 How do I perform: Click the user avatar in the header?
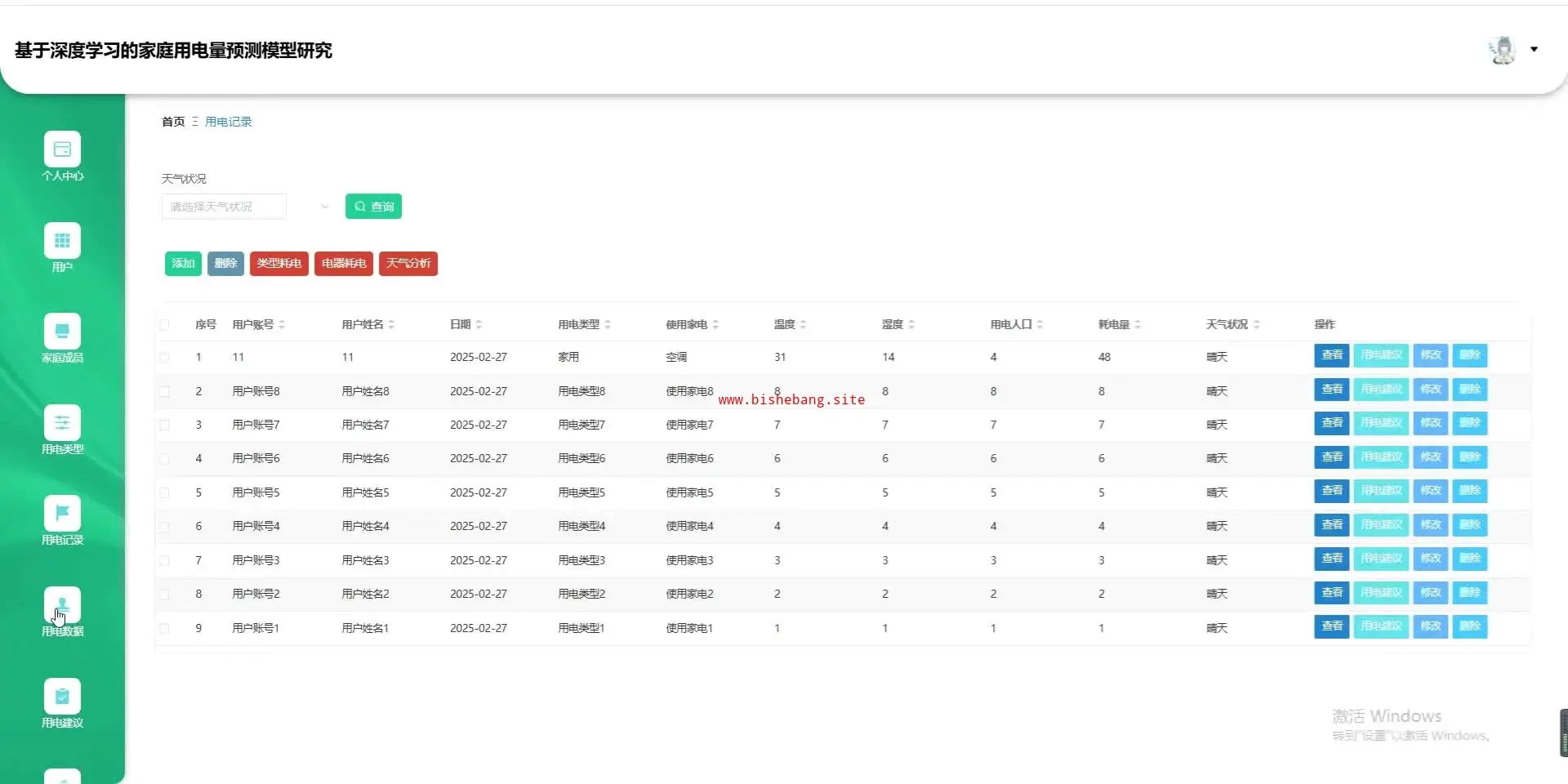point(1502,50)
